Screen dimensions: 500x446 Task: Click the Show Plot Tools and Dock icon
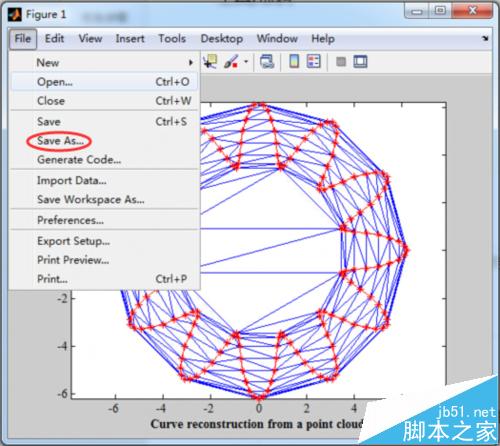[x=360, y=62]
